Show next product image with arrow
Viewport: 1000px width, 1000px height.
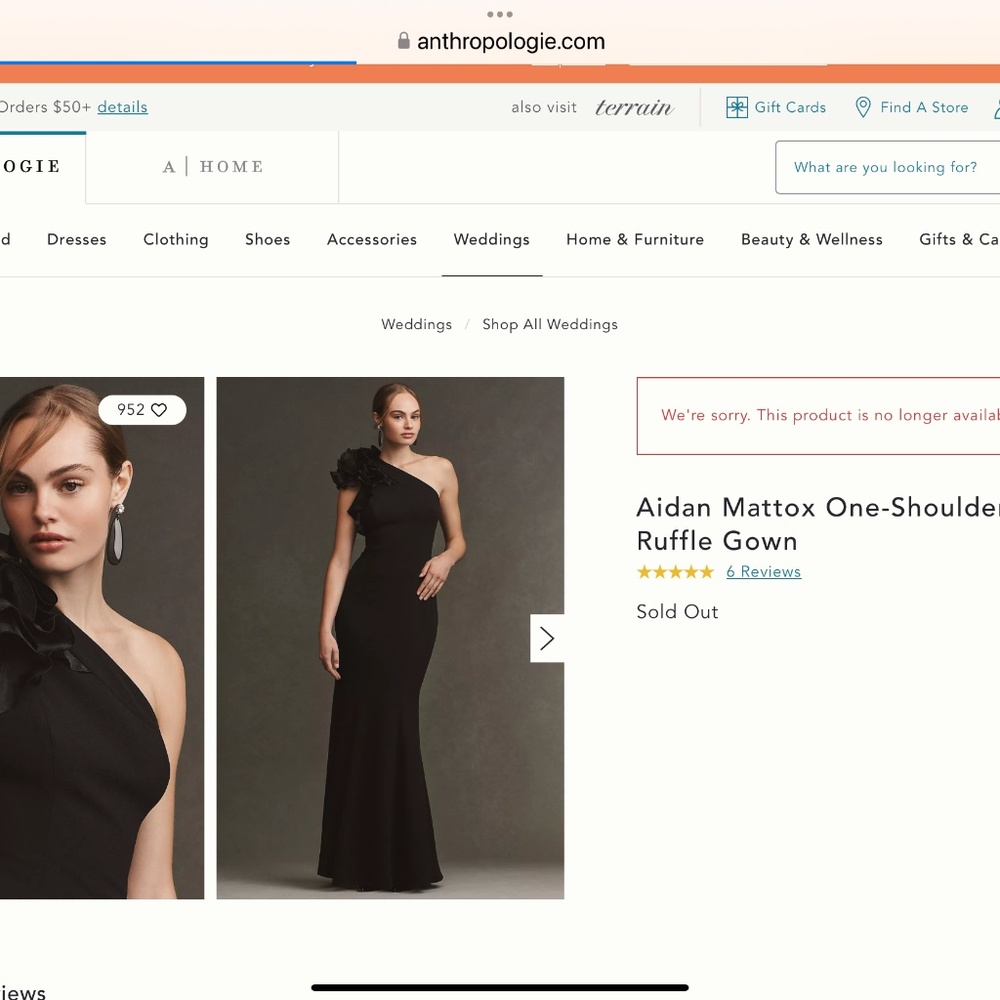[x=547, y=638]
